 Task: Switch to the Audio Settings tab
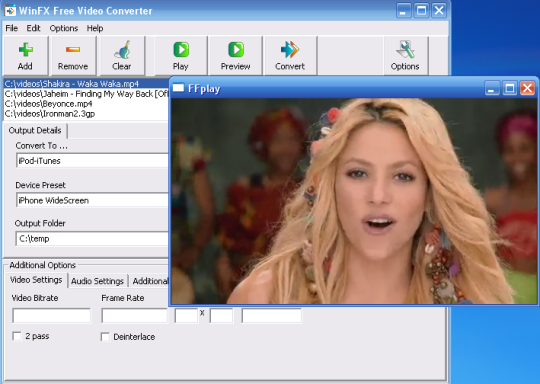pos(97,281)
